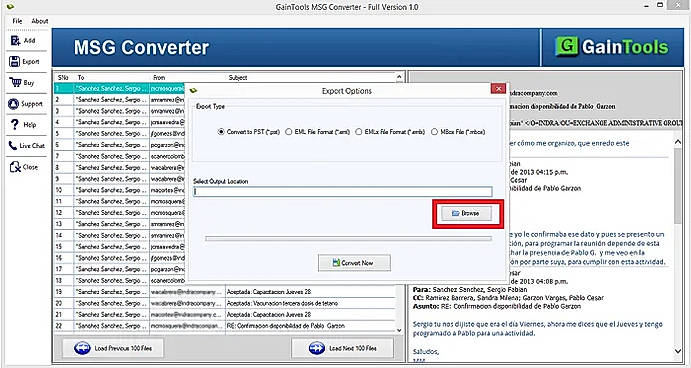Select message row number 18
This screenshot has height=368, width=691.
(x=119, y=280)
